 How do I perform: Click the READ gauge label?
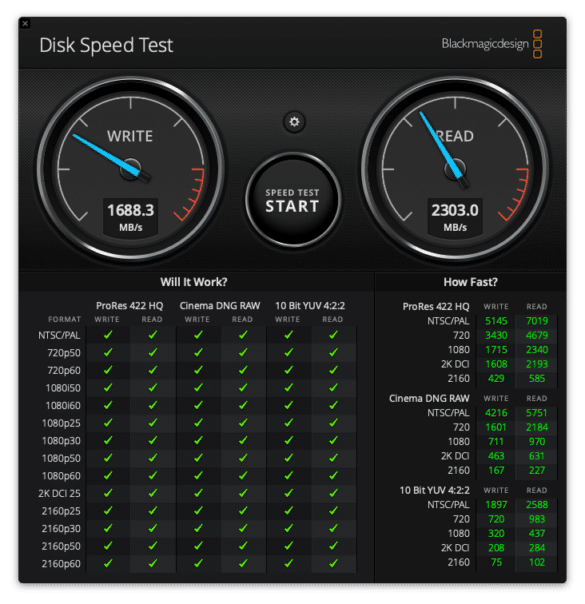tap(455, 136)
